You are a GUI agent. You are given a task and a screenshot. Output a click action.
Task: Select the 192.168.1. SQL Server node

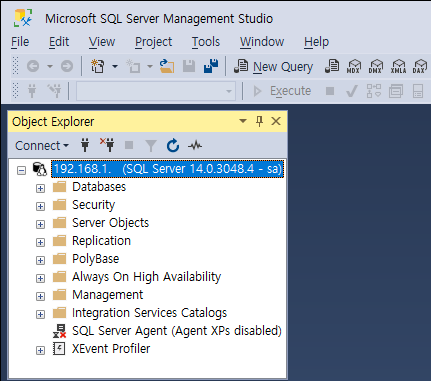coord(167,169)
